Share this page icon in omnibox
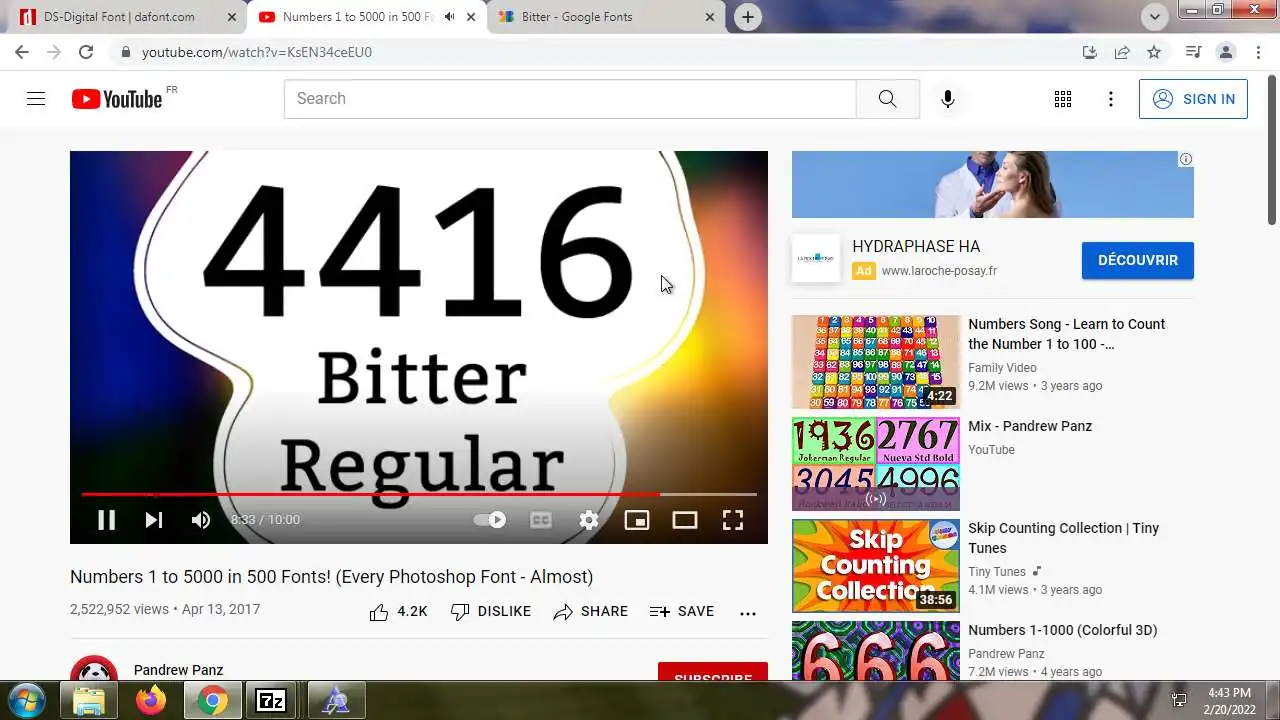This screenshot has height=720, width=1280. coord(1122,52)
